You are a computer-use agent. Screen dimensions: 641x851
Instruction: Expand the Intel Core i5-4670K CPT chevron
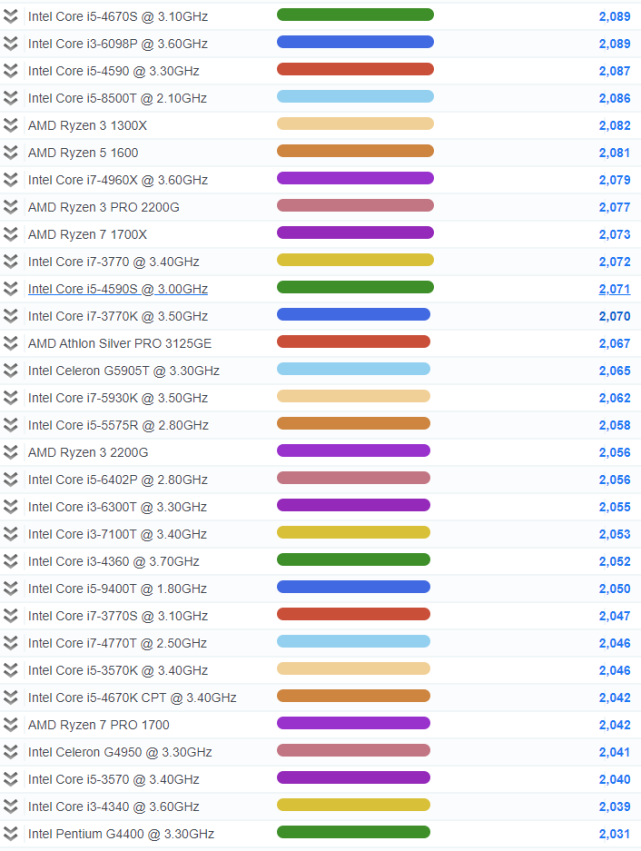coord(10,697)
